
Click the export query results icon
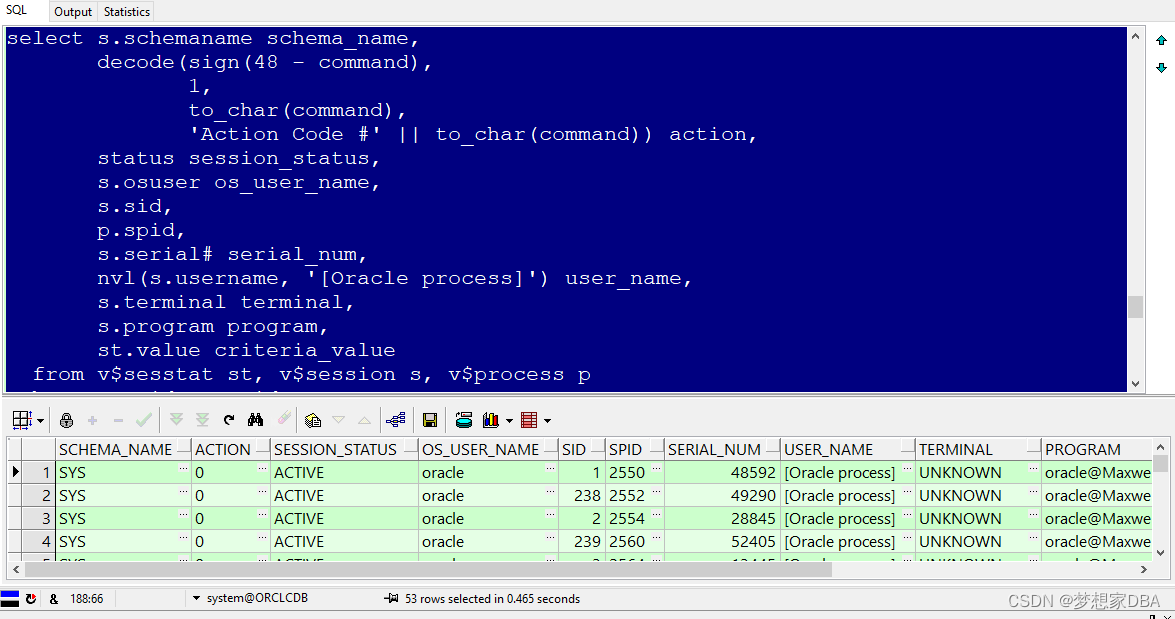464,420
